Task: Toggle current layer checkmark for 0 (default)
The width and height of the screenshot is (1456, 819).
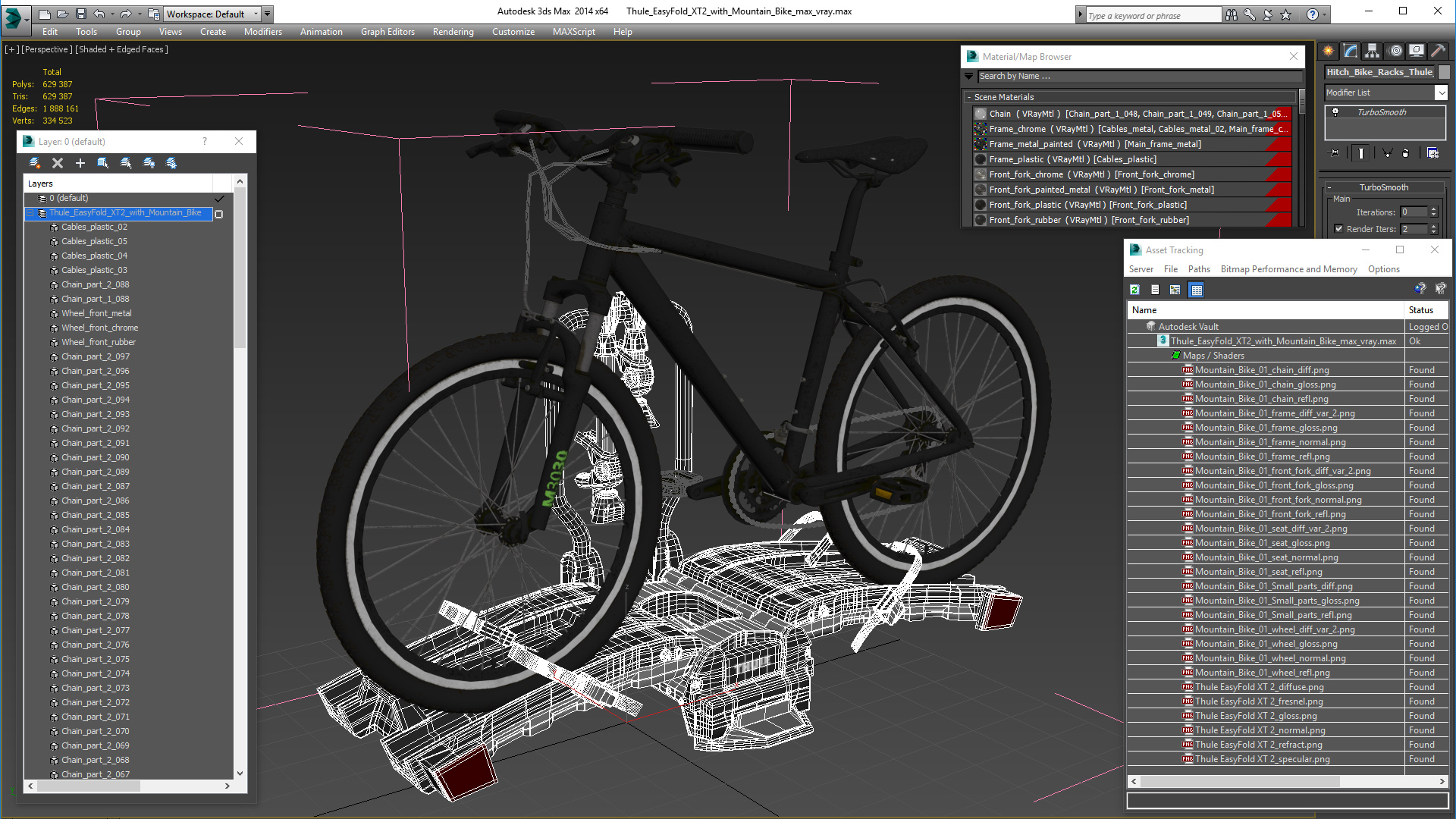Action: pos(220,199)
